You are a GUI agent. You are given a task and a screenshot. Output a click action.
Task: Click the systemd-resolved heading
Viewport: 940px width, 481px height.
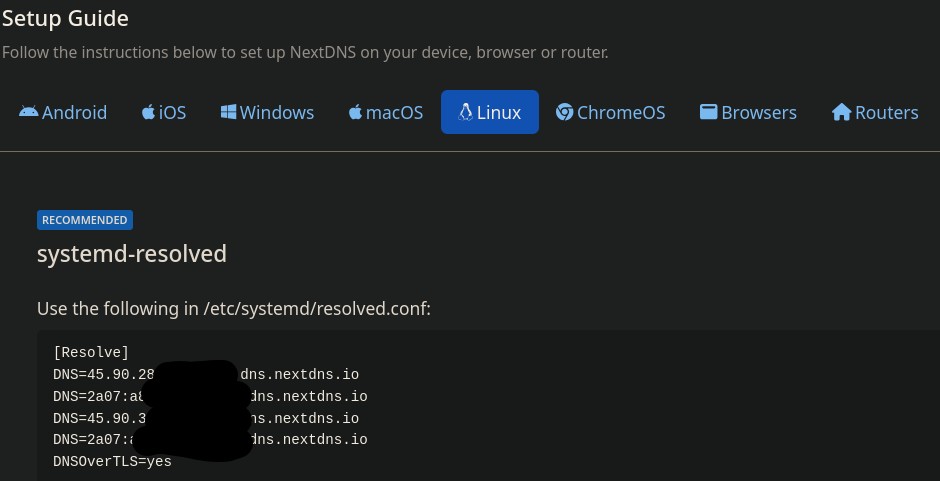coord(132,254)
